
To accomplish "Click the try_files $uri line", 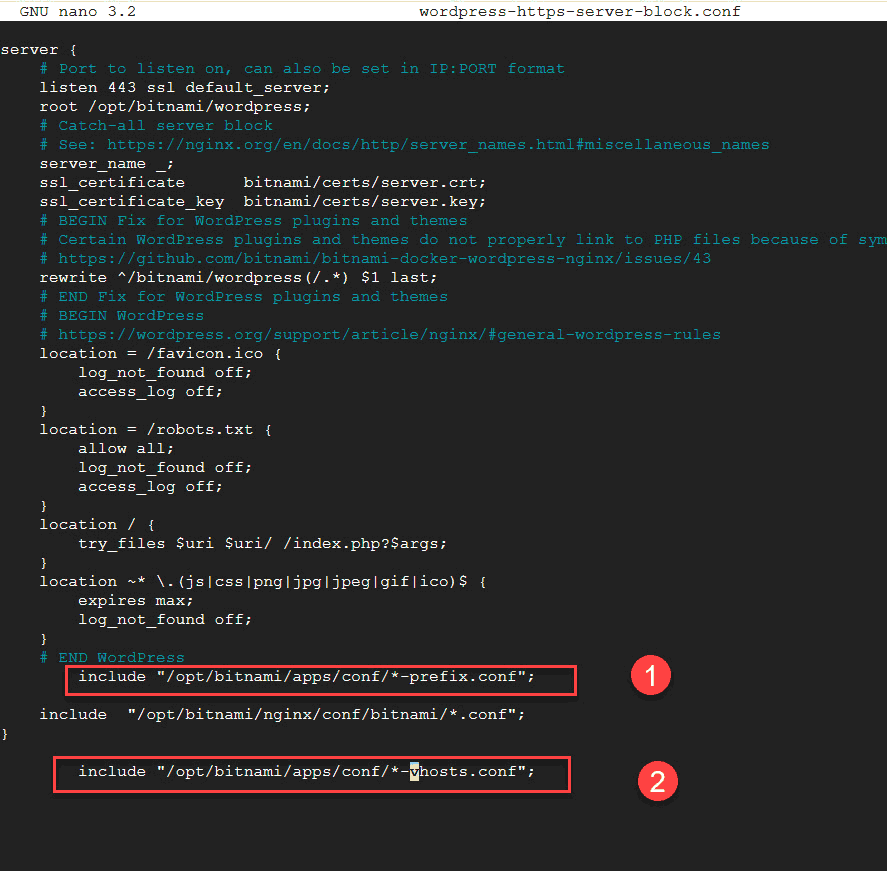I will (262, 544).
